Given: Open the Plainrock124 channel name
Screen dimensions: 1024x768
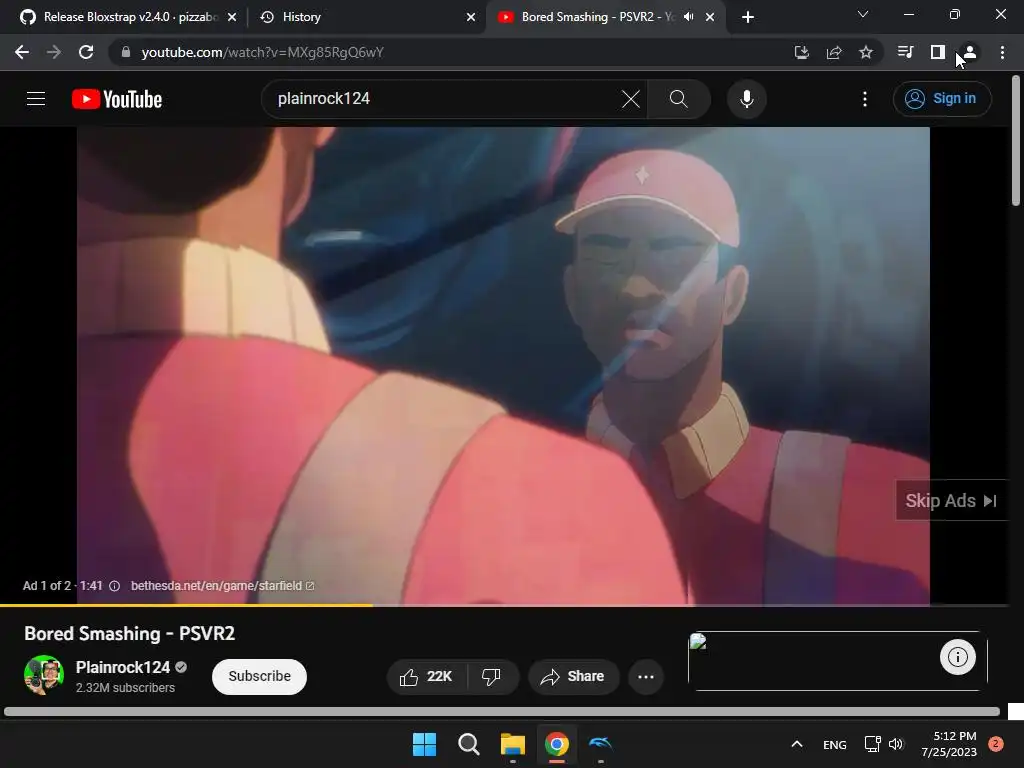Looking at the screenshot, I should [122, 667].
